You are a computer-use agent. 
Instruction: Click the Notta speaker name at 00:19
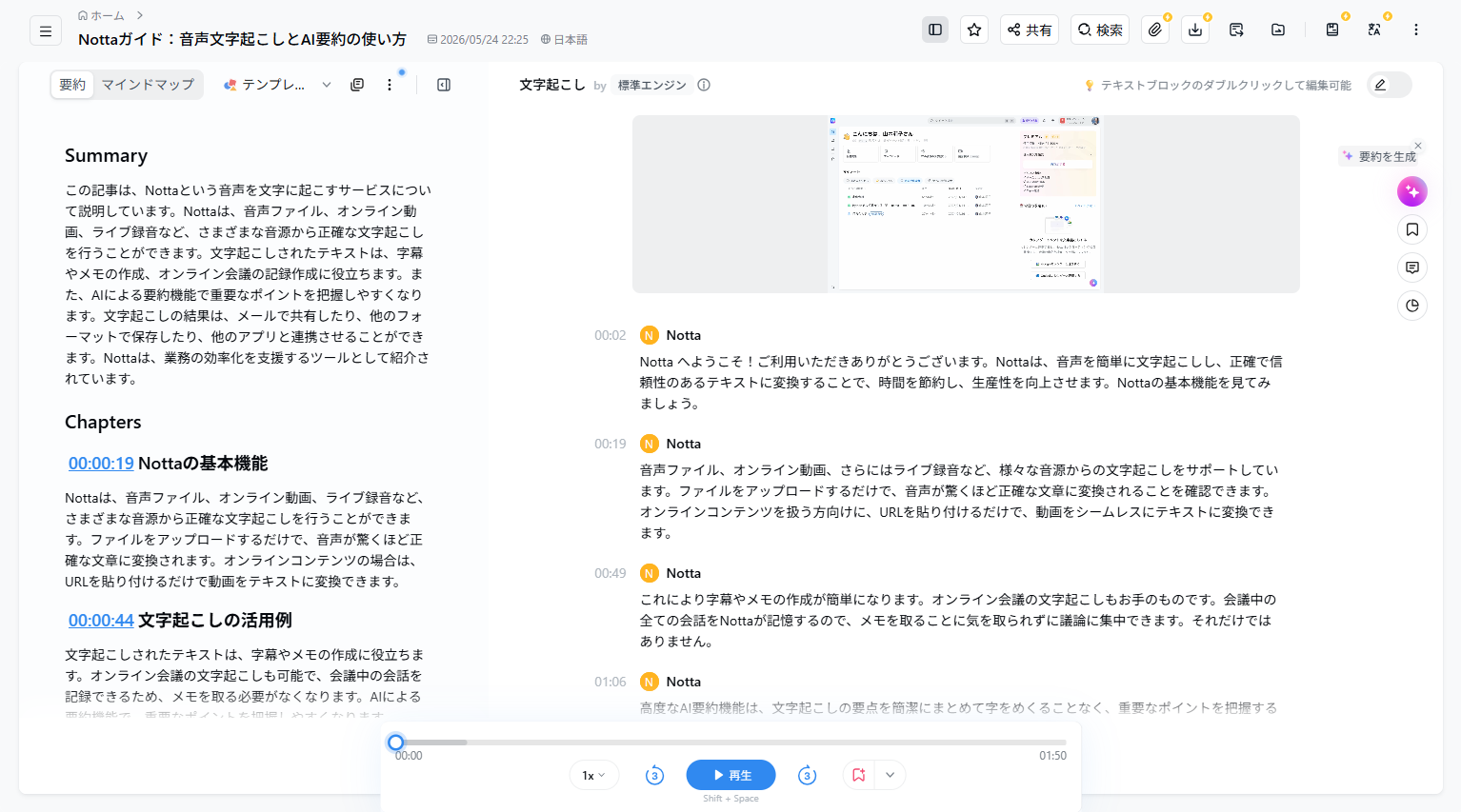[x=684, y=444]
